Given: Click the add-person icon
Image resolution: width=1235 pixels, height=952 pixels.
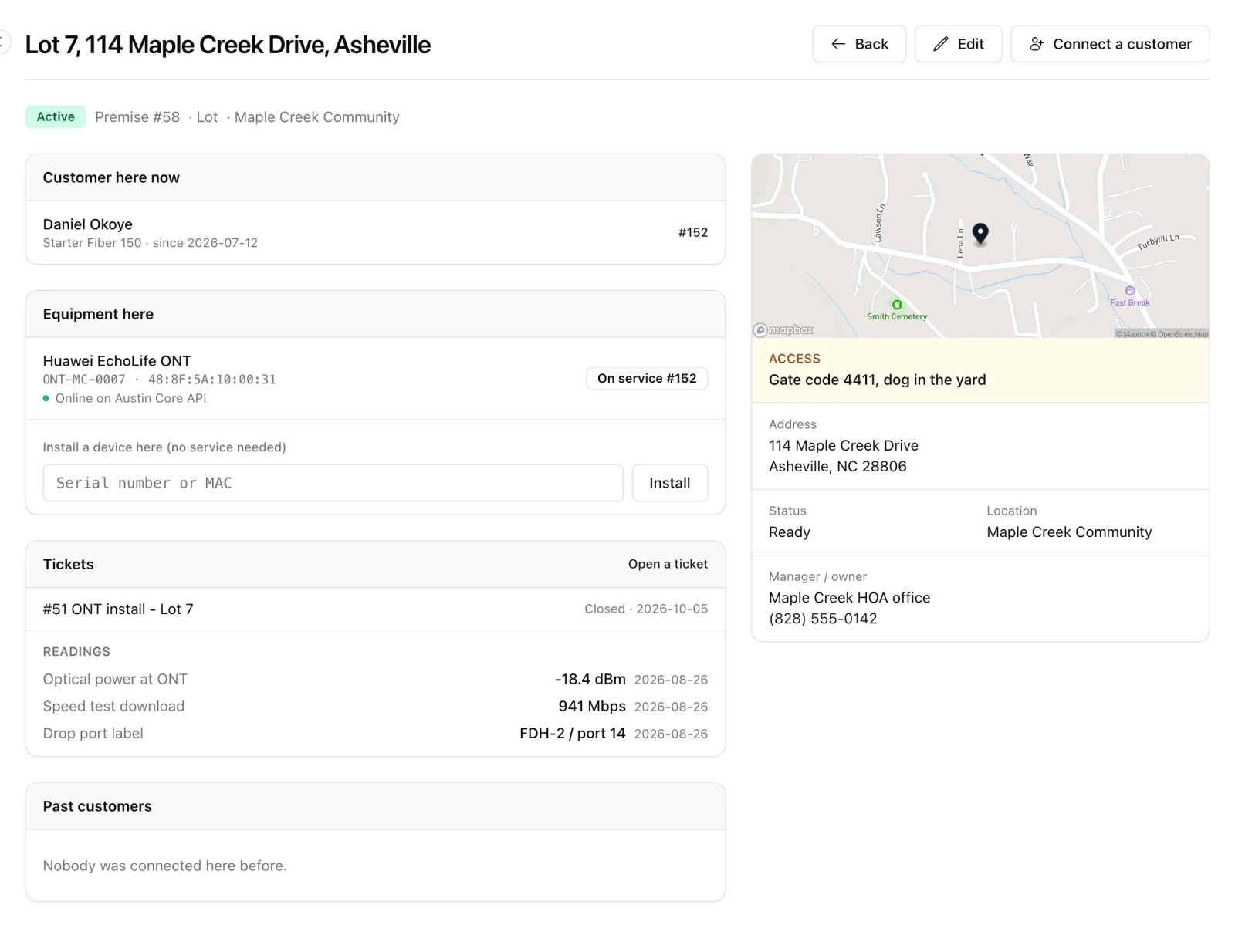Looking at the screenshot, I should 1037,44.
